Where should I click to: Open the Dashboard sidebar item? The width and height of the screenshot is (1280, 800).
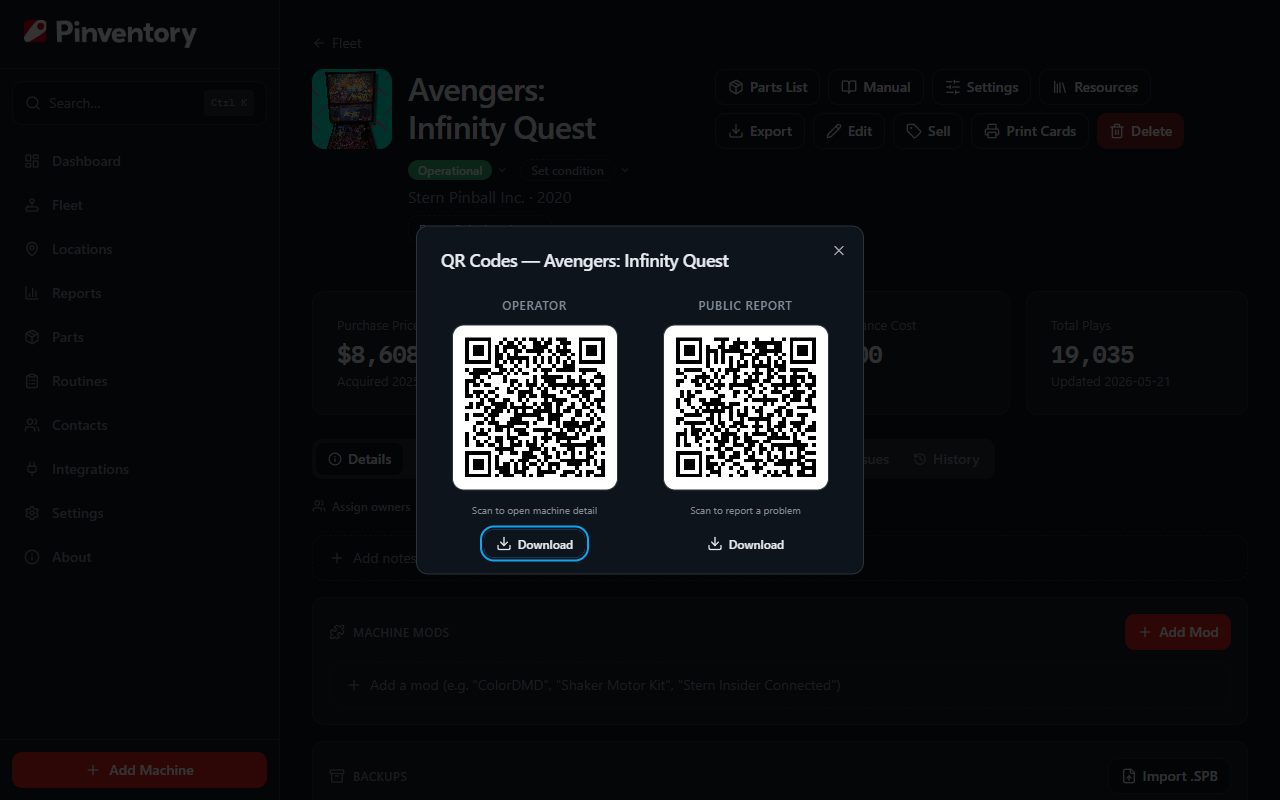[x=139, y=161]
